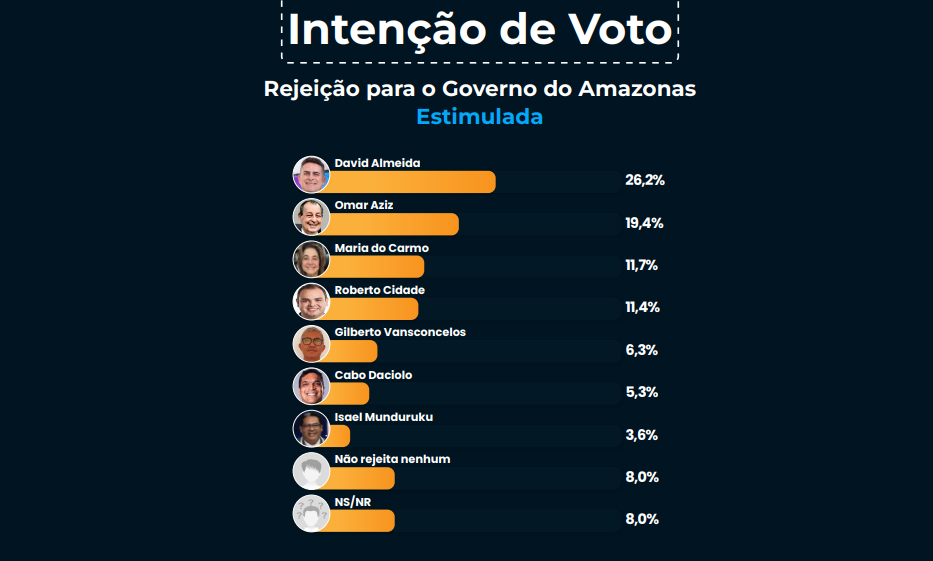Image resolution: width=933 pixels, height=561 pixels.
Task: Click Omar Aziz's avatar photo
Action: click(x=311, y=217)
